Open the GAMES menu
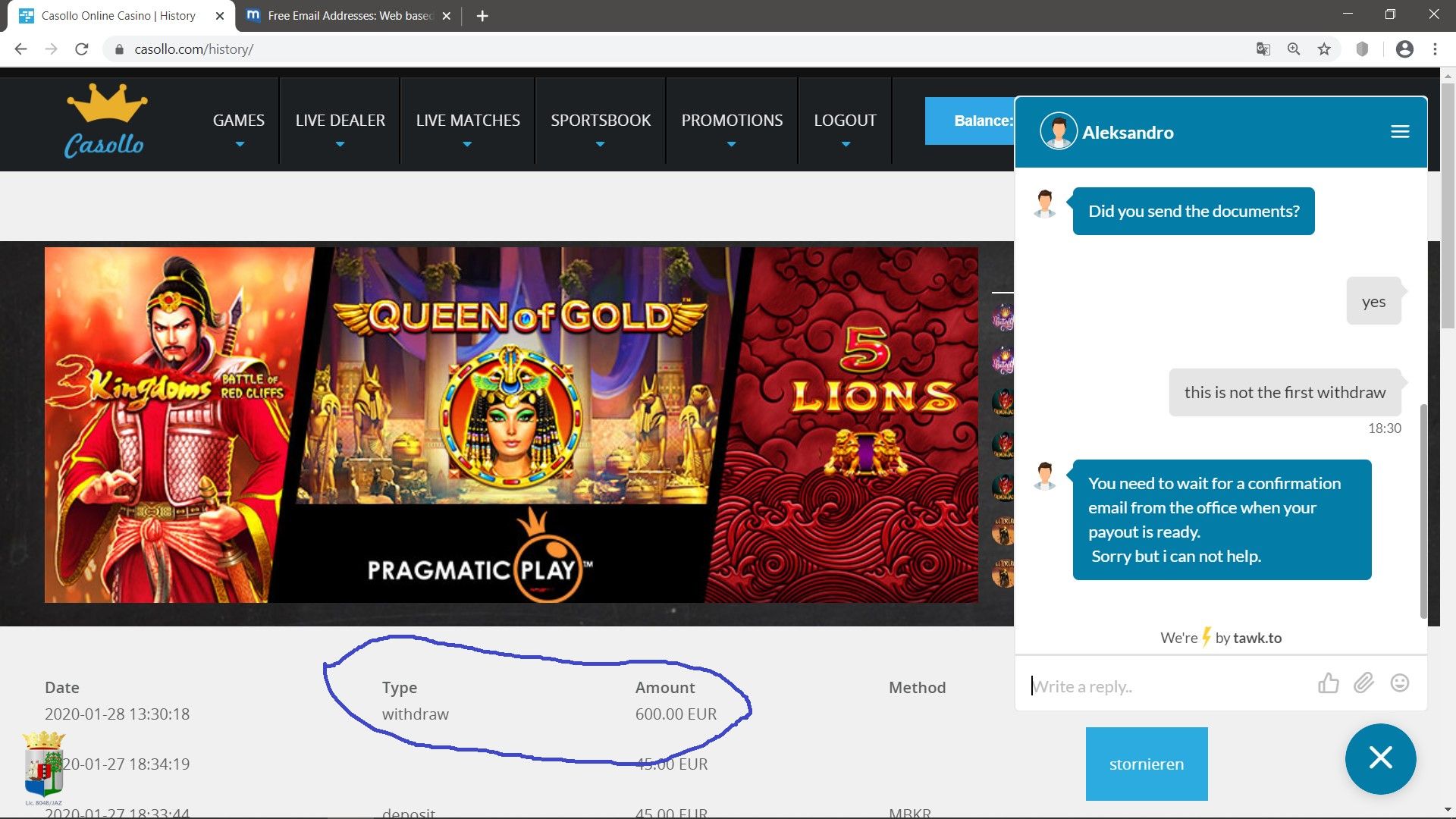1456x819 pixels. pos(238,121)
